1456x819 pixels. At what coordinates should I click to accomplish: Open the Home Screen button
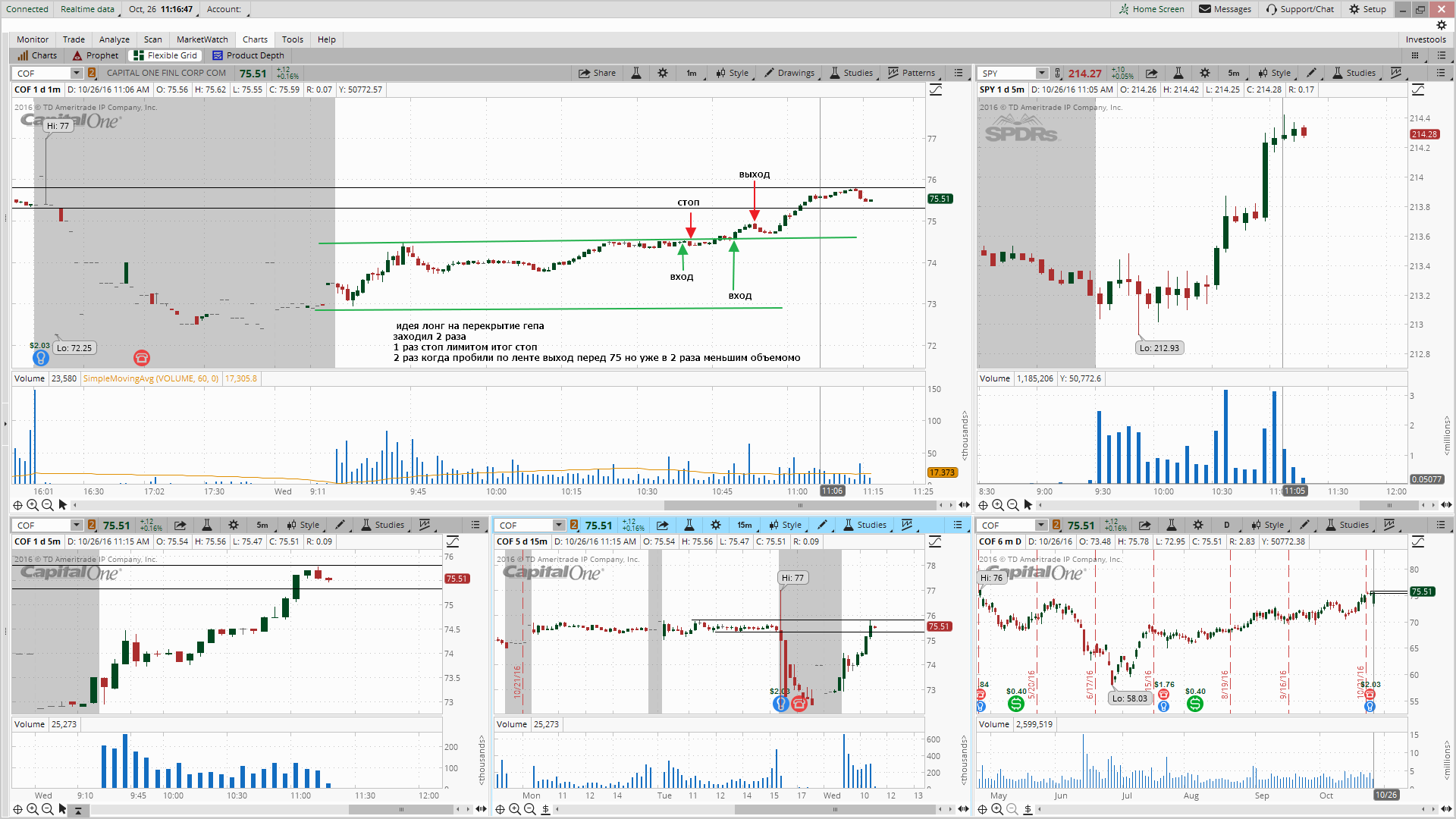[1151, 9]
